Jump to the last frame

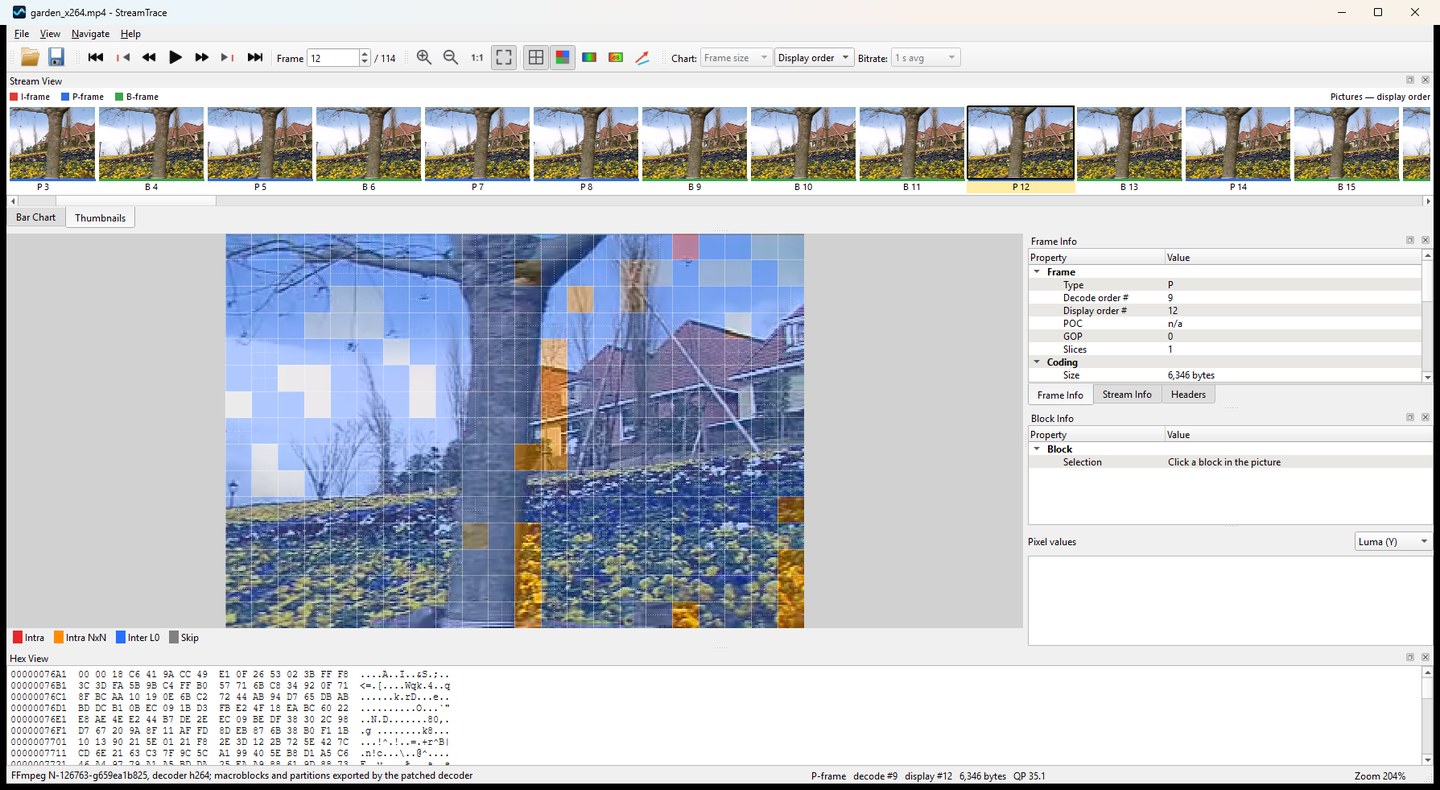coord(255,58)
